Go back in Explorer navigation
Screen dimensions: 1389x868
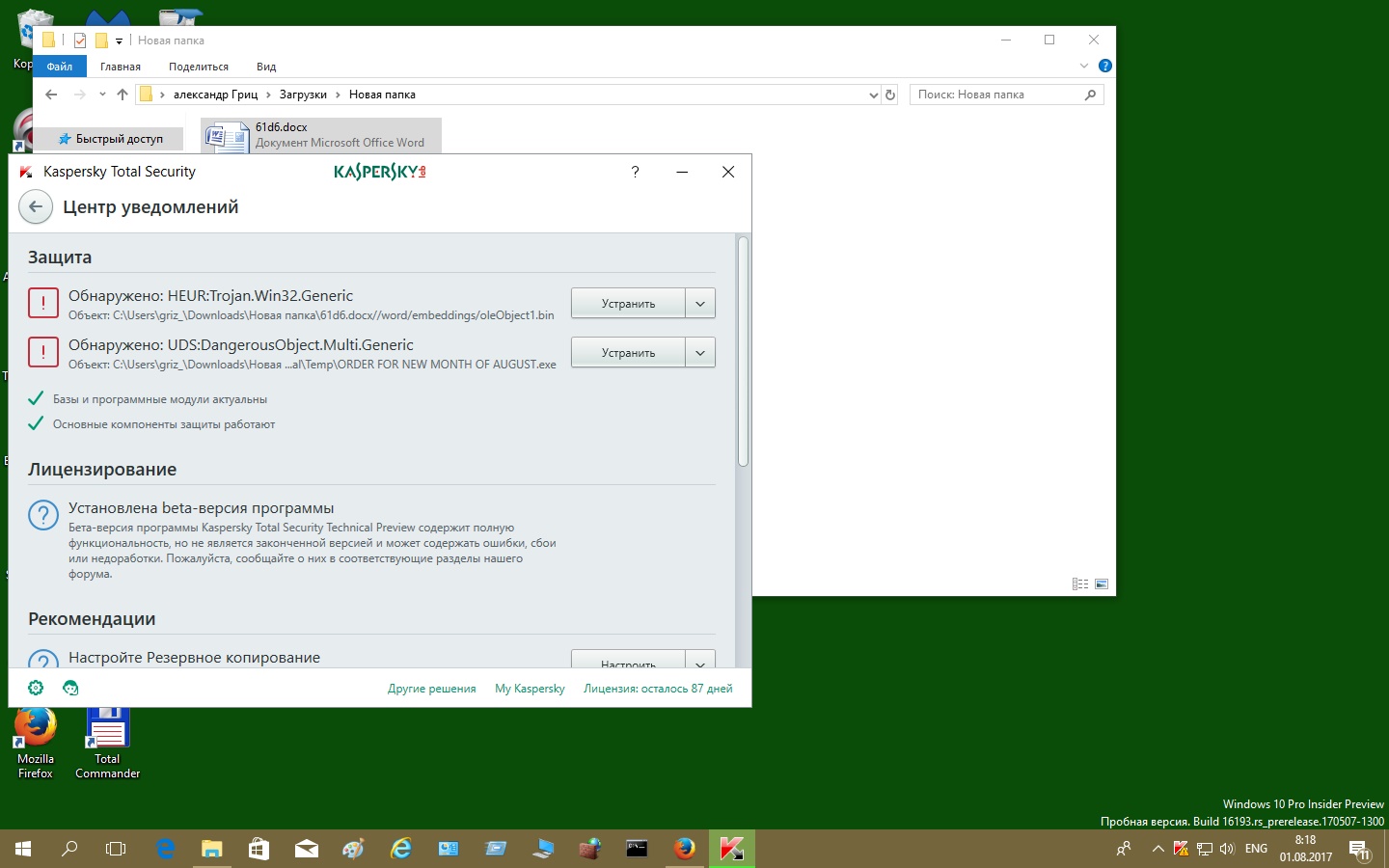tap(51, 95)
